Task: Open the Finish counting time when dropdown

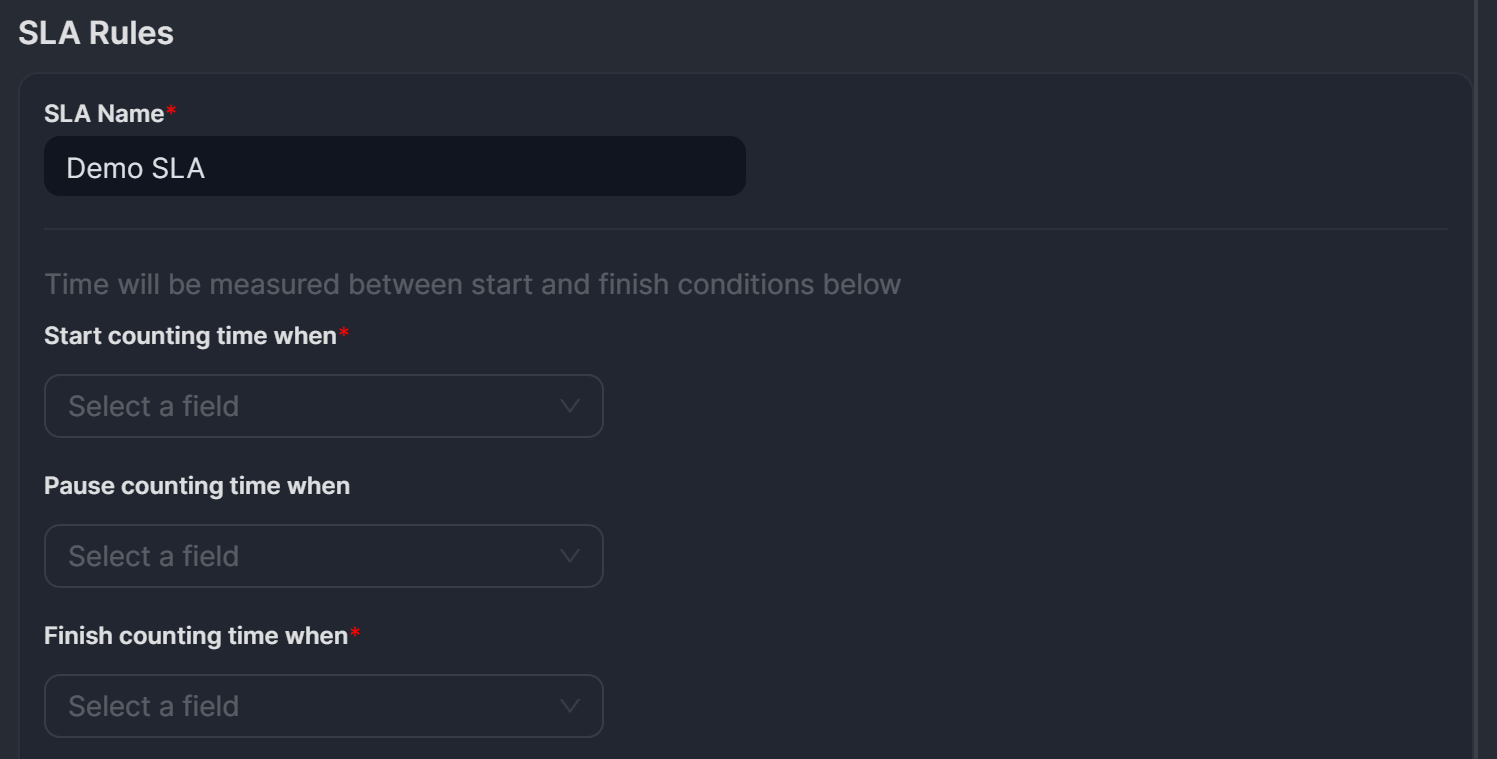Action: [323, 706]
